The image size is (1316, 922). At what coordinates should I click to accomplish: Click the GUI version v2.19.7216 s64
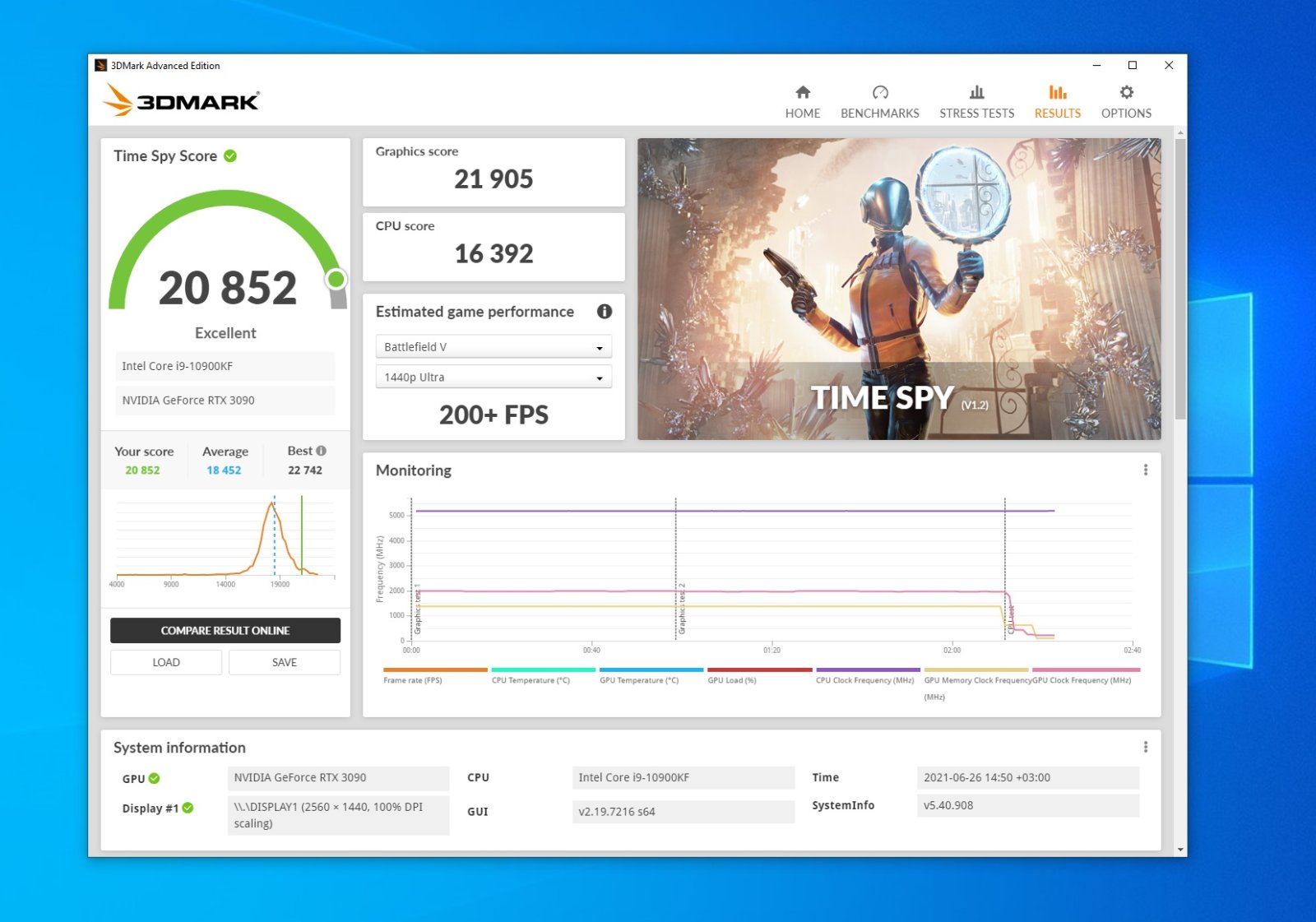point(683,812)
